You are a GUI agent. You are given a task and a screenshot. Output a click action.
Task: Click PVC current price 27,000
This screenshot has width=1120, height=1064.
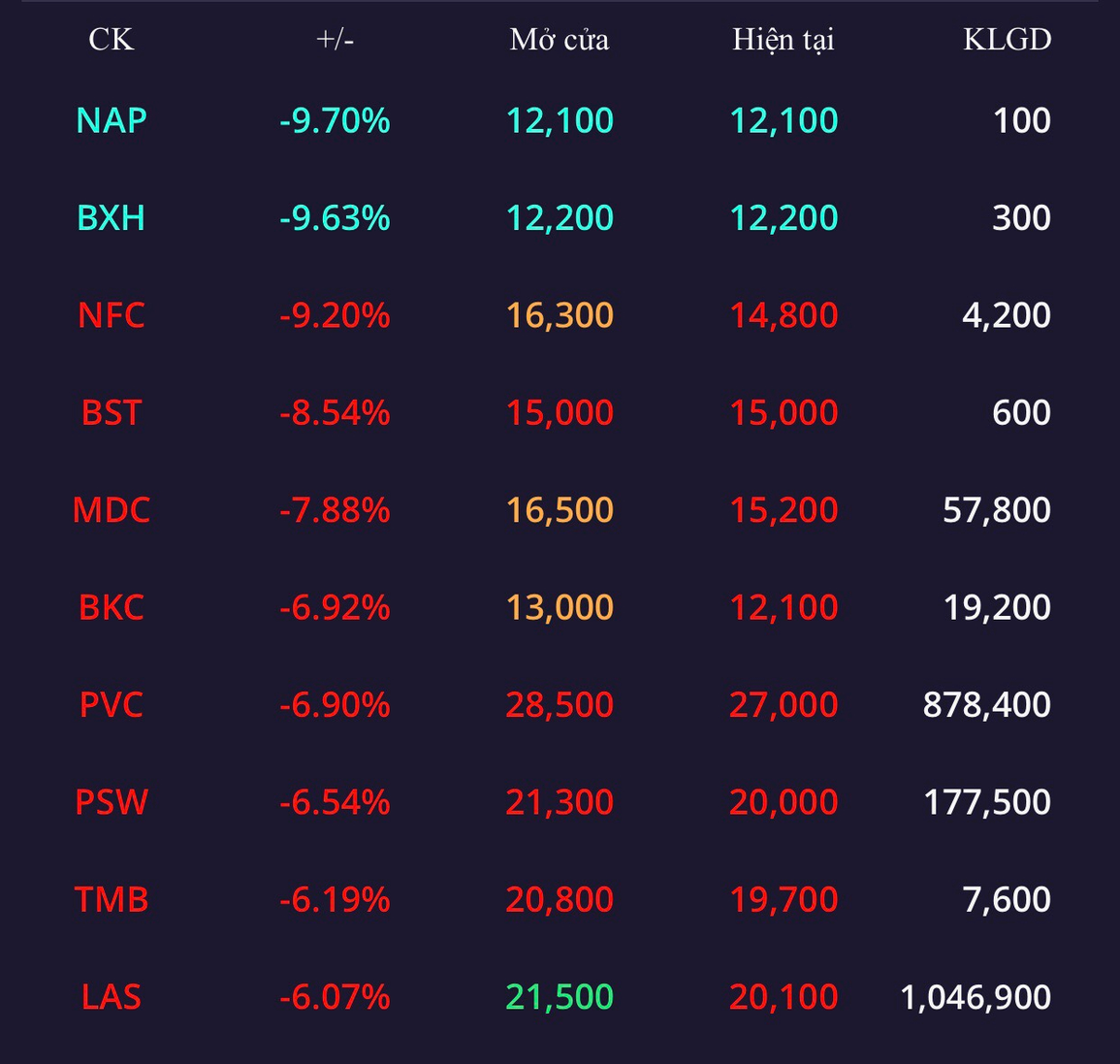pyautogui.click(x=784, y=704)
